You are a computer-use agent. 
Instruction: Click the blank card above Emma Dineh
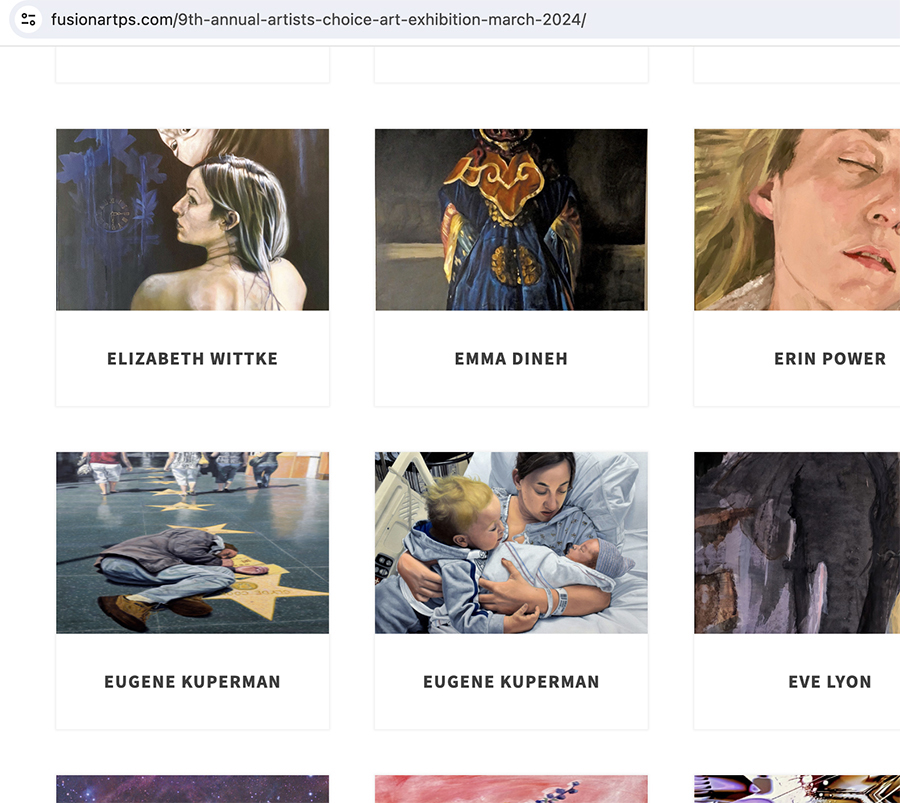511,65
